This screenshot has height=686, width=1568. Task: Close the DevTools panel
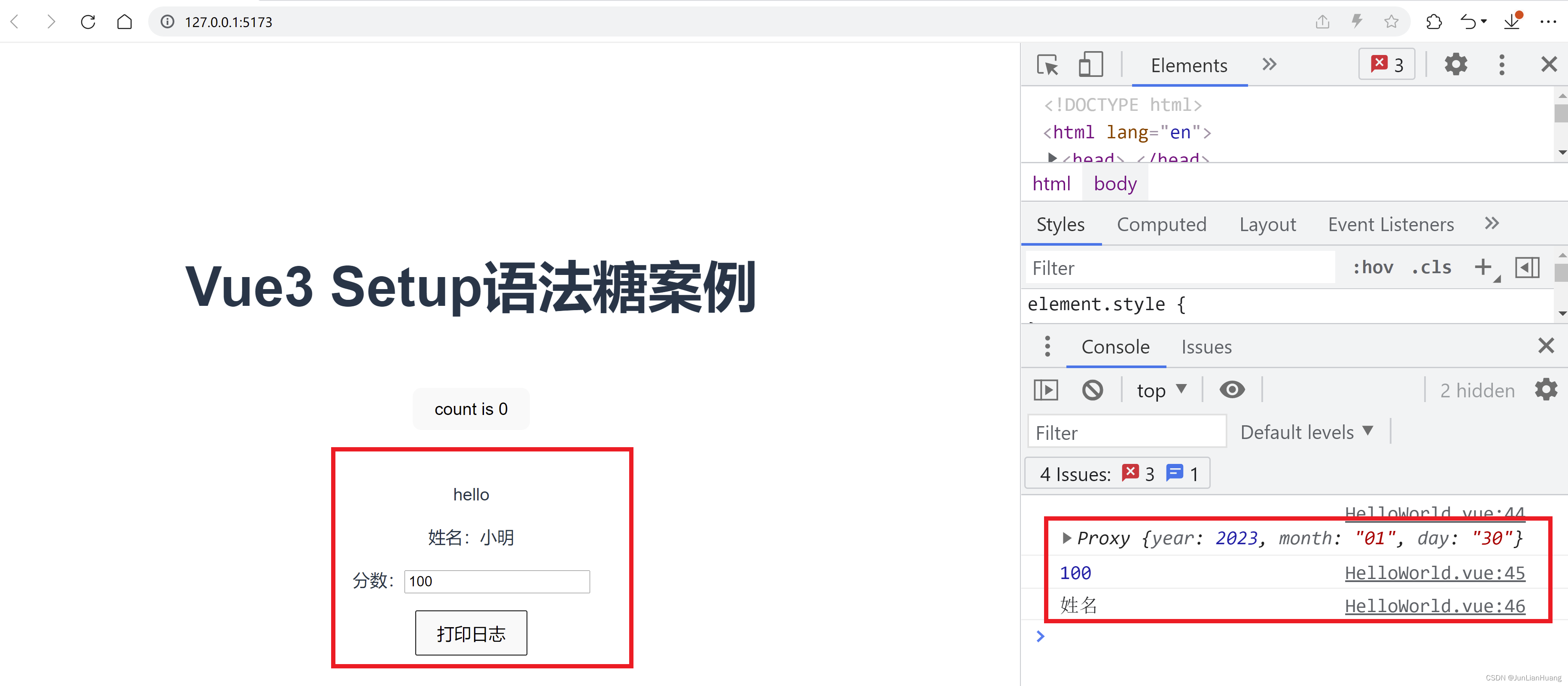point(1549,64)
